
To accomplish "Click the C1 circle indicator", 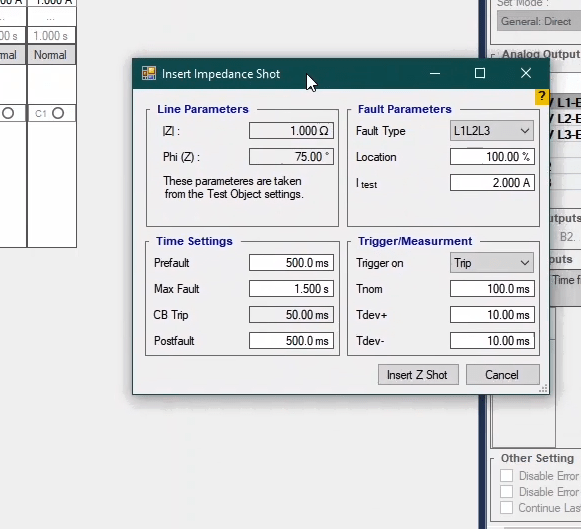I will pos(58,113).
